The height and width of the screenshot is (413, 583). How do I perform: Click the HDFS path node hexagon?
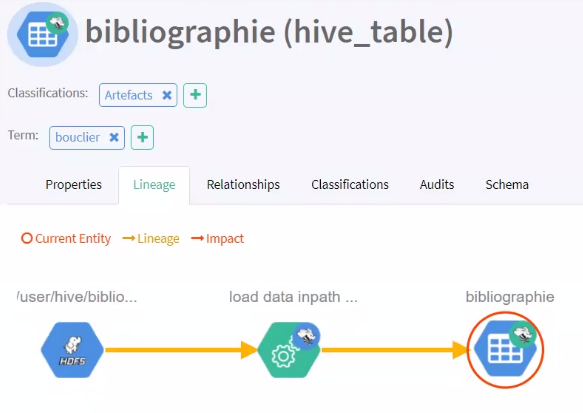click(73, 350)
